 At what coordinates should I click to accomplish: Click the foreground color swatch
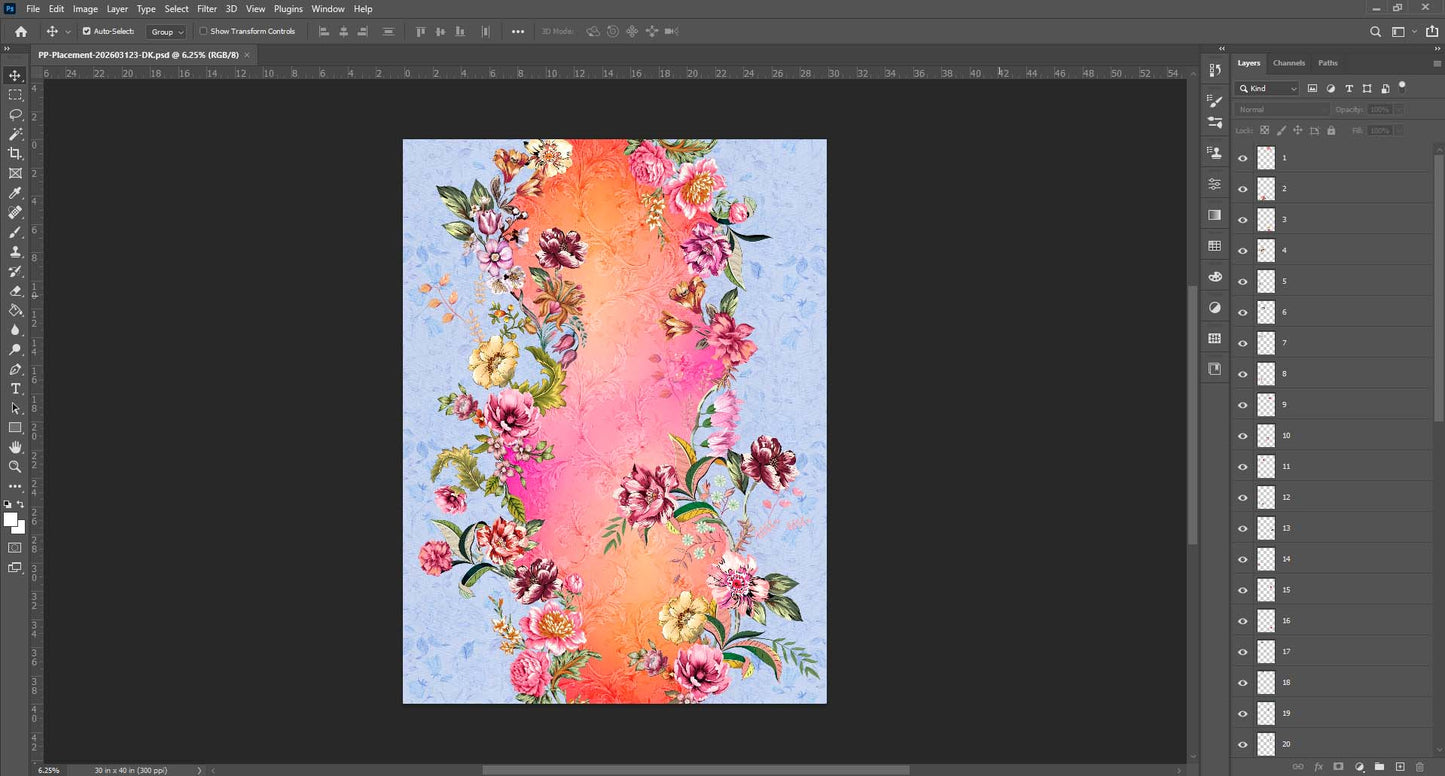point(11,520)
